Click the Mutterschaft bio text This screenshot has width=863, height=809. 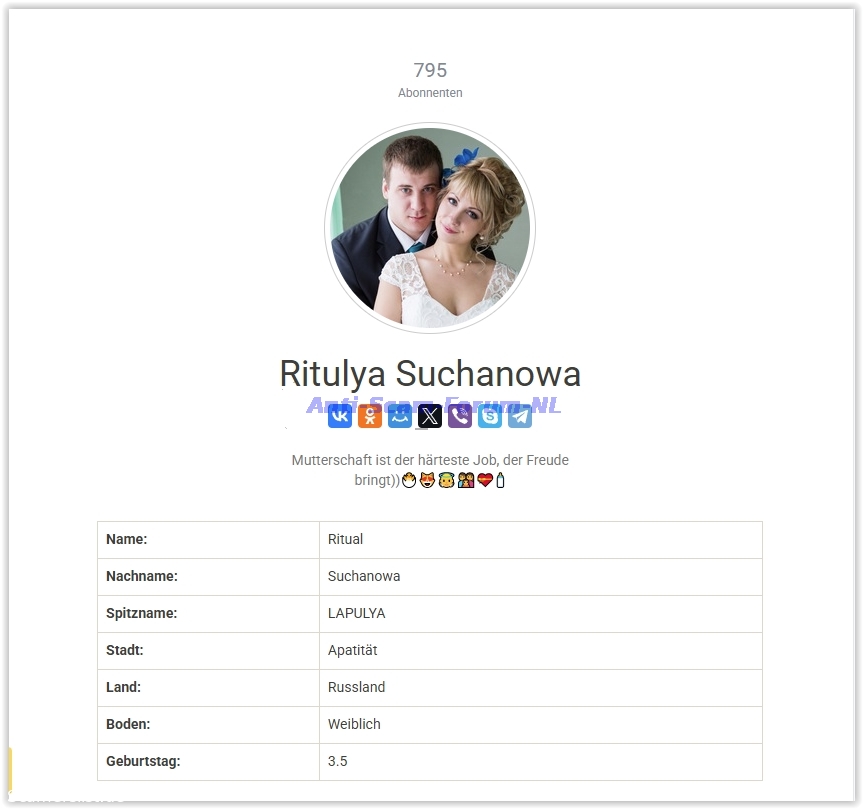click(x=430, y=460)
